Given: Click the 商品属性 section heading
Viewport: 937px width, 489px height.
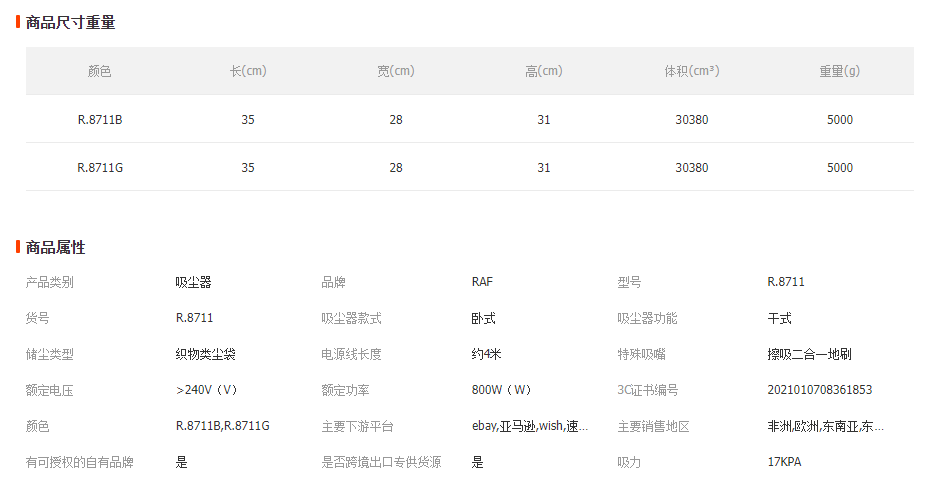Looking at the screenshot, I should (x=55, y=247).
